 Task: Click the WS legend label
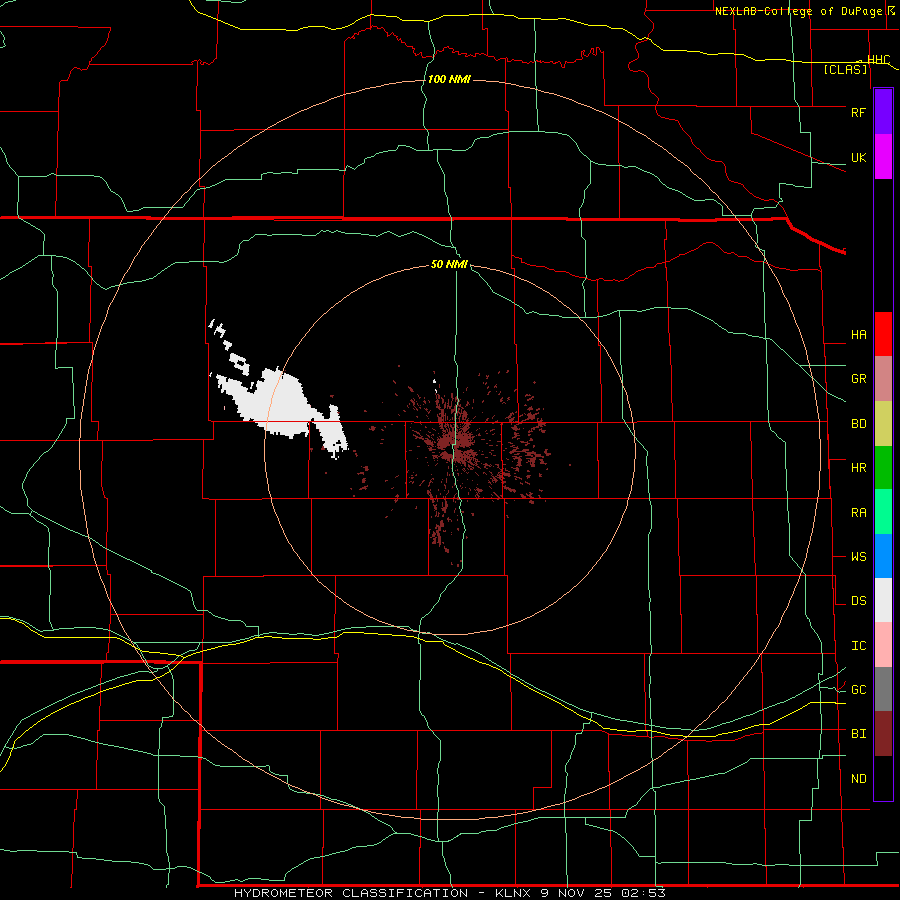click(858, 557)
